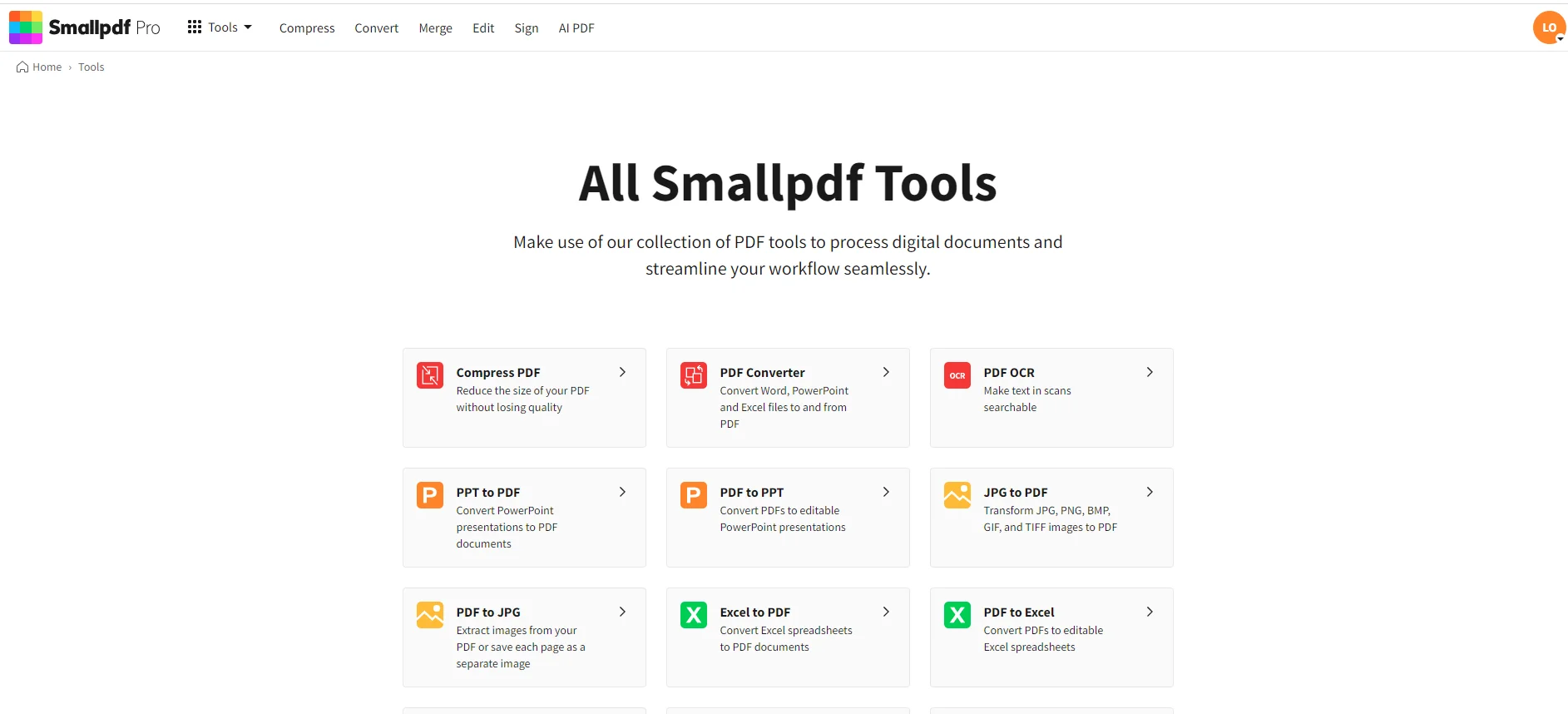Open the Compress PDF tool title
This screenshot has height=714, width=1568.
pyautogui.click(x=498, y=373)
